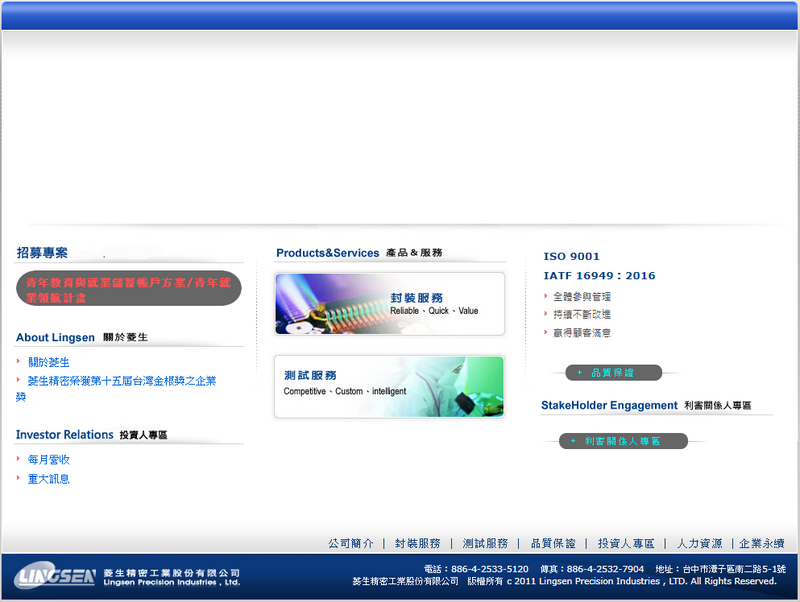
Task: Click the 贏得顧客滿意 list item
Action: coord(582,333)
